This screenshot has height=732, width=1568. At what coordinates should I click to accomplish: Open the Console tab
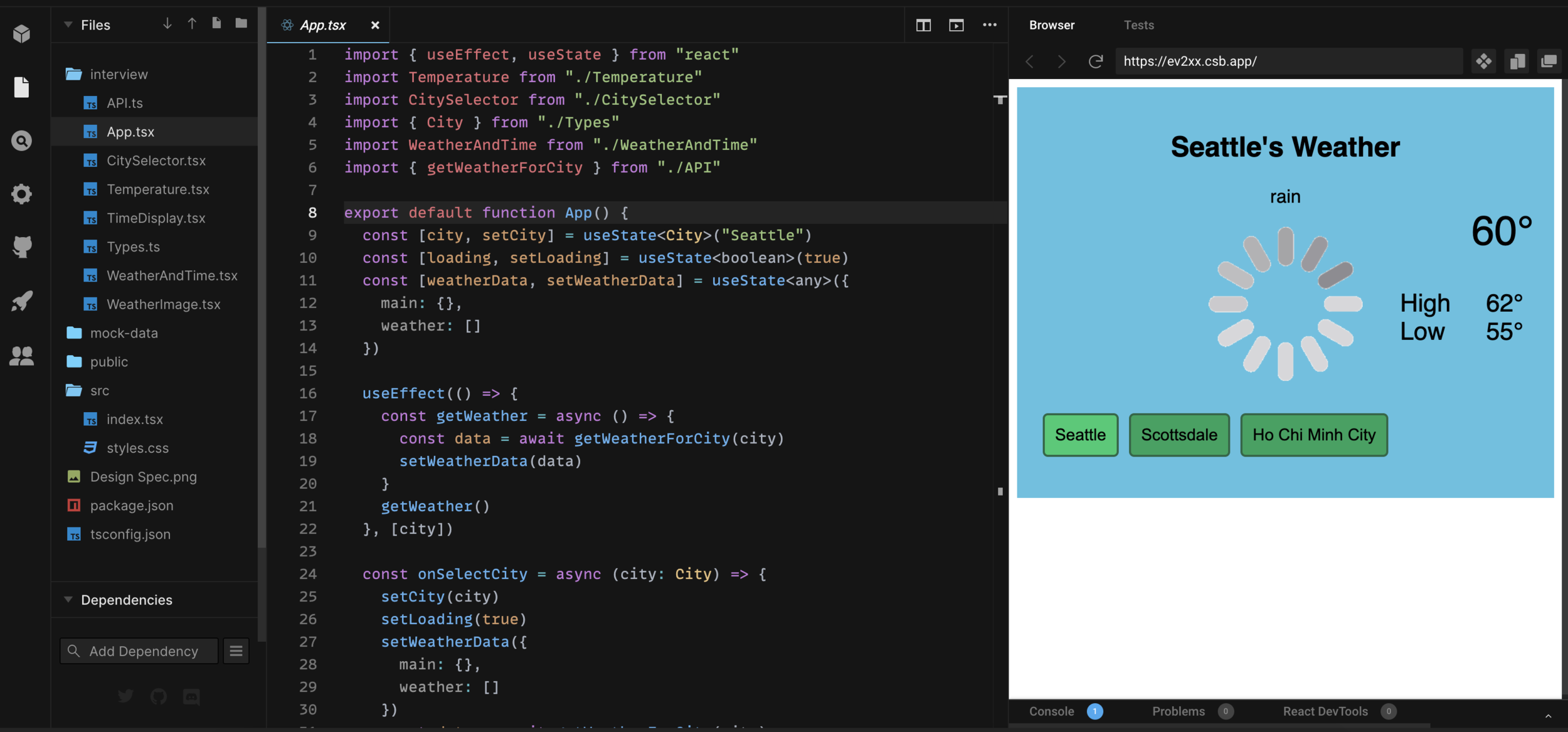click(x=1051, y=711)
